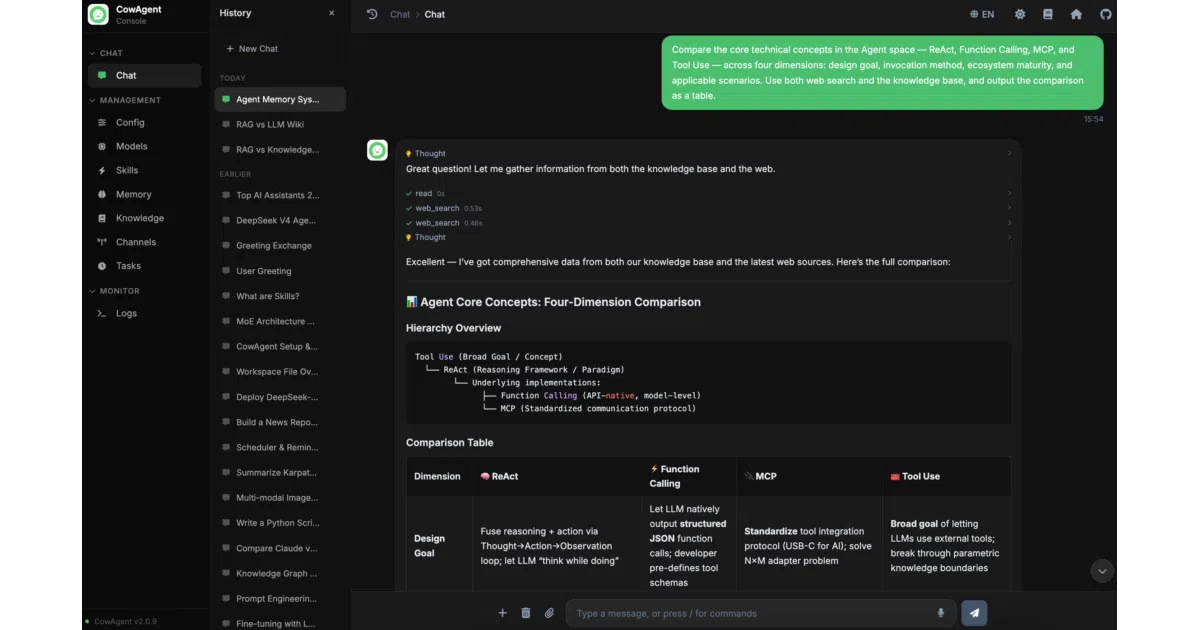Open the documentation book icon
Image resolution: width=1200 pixels, height=630 pixels.
pos(1048,14)
